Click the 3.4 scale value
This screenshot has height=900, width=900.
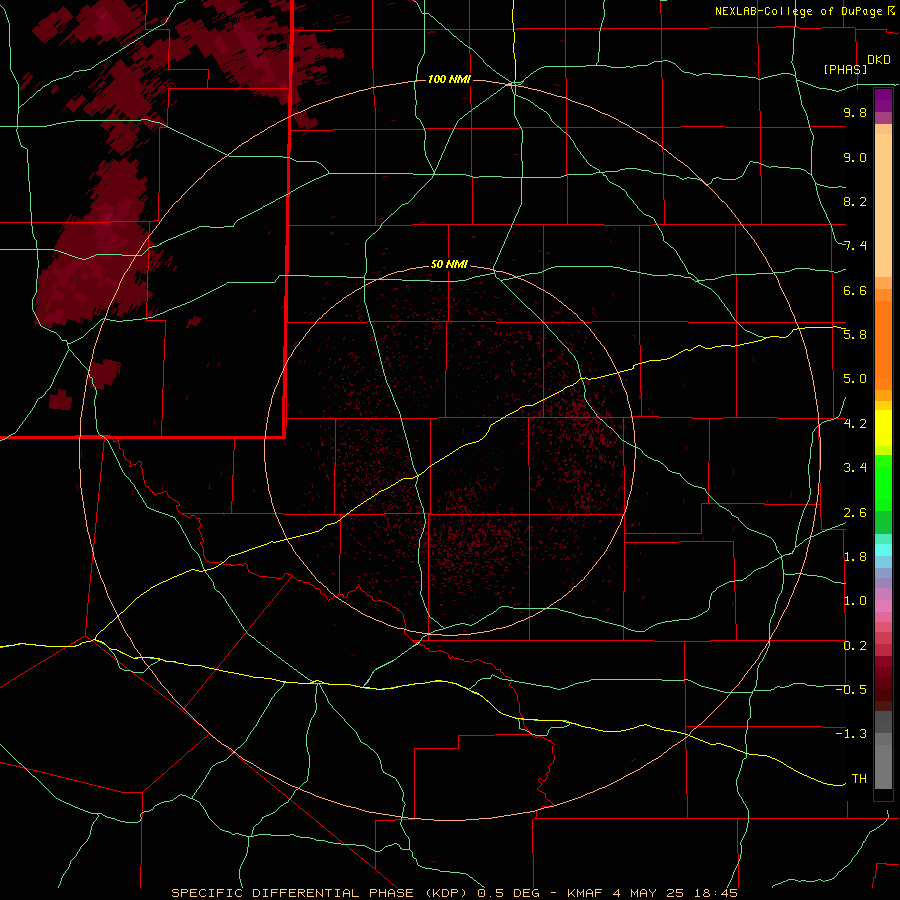tap(855, 468)
